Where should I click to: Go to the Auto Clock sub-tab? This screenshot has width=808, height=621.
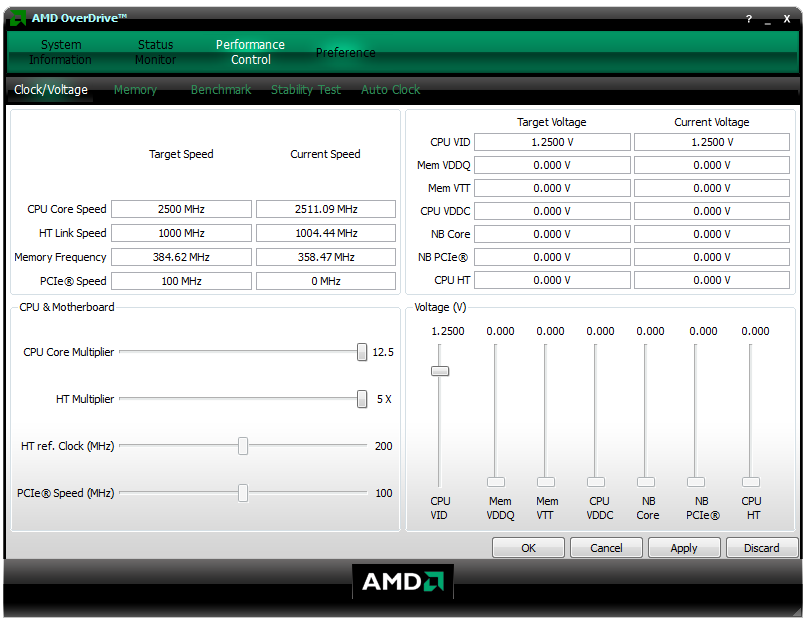pos(391,90)
